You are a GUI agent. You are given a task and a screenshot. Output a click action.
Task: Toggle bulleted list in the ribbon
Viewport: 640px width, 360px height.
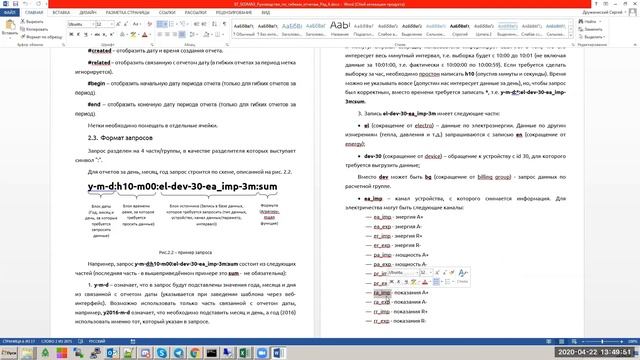(x=160, y=24)
